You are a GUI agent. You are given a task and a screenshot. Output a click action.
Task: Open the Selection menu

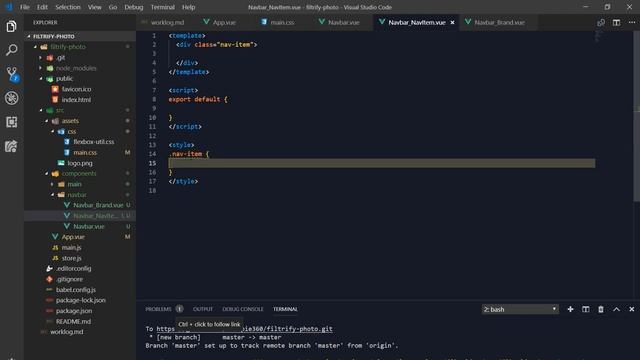click(x=68, y=7)
